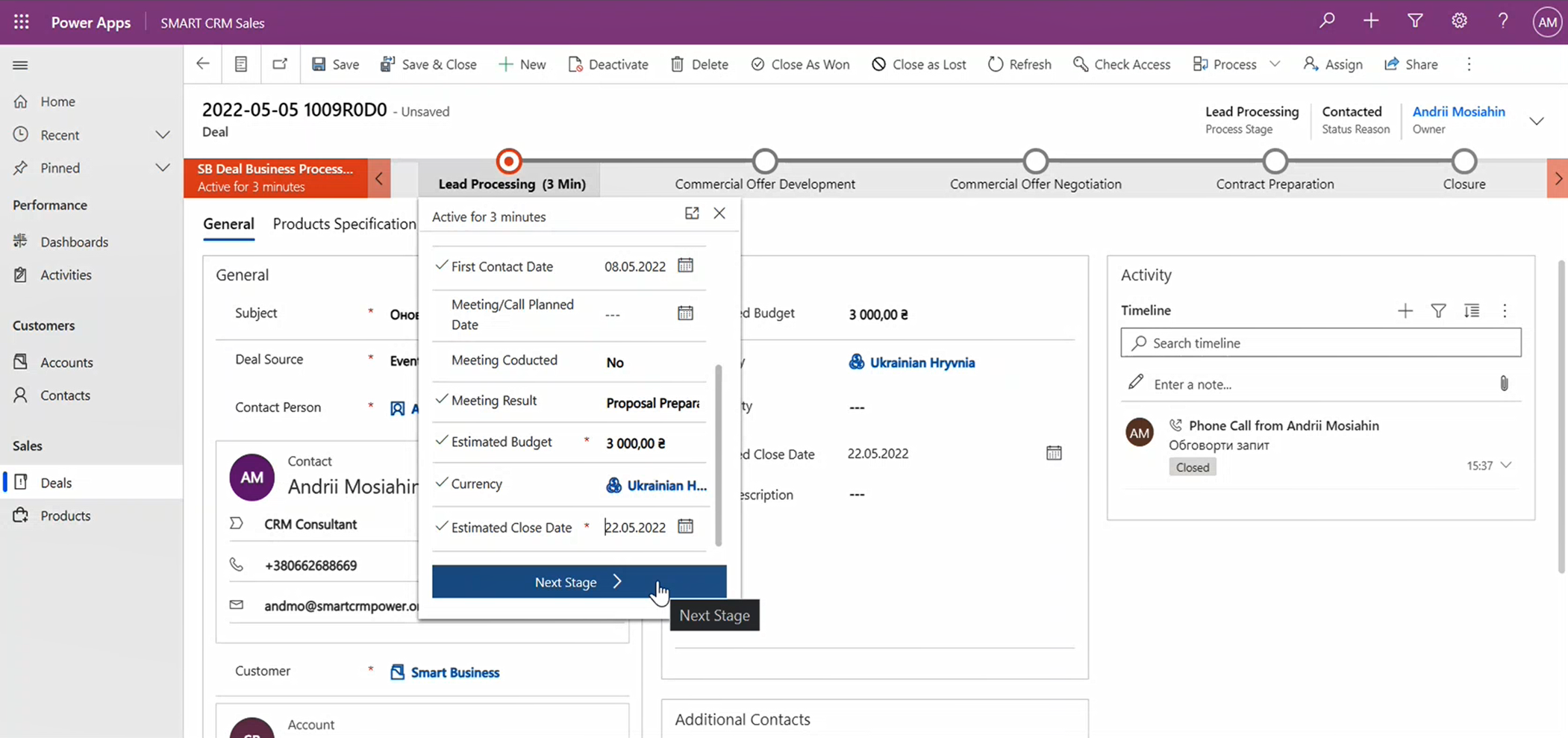Switch to General tab
1568x738 pixels.
[228, 224]
